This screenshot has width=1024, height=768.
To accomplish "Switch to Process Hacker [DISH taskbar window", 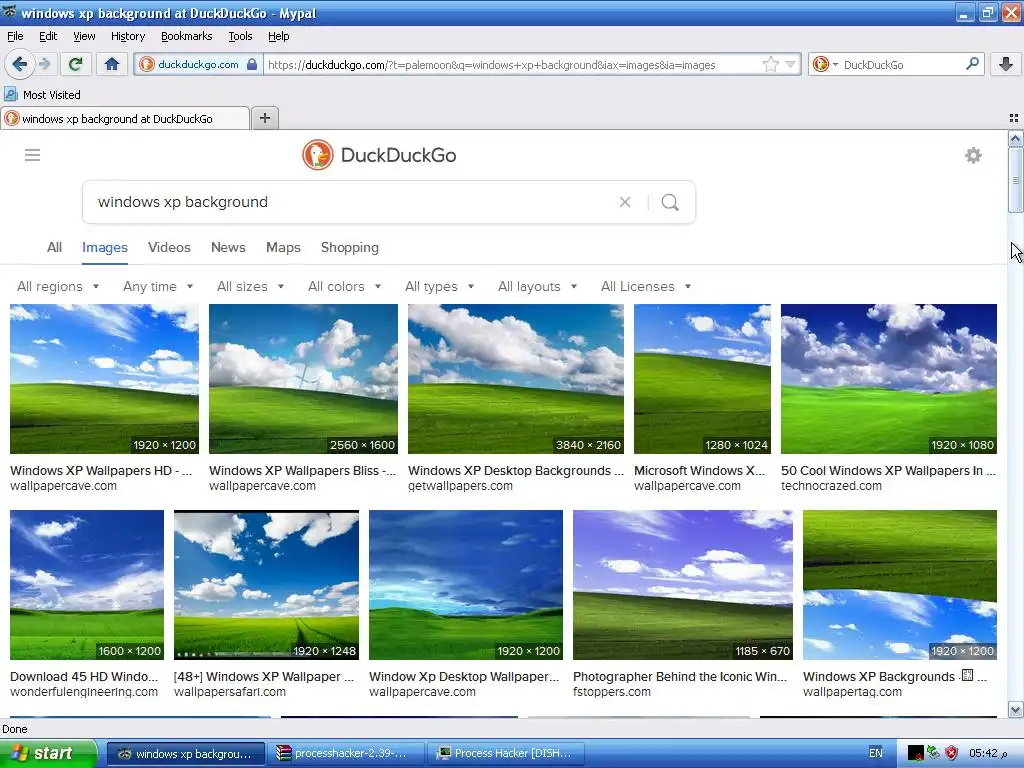I will [506, 754].
